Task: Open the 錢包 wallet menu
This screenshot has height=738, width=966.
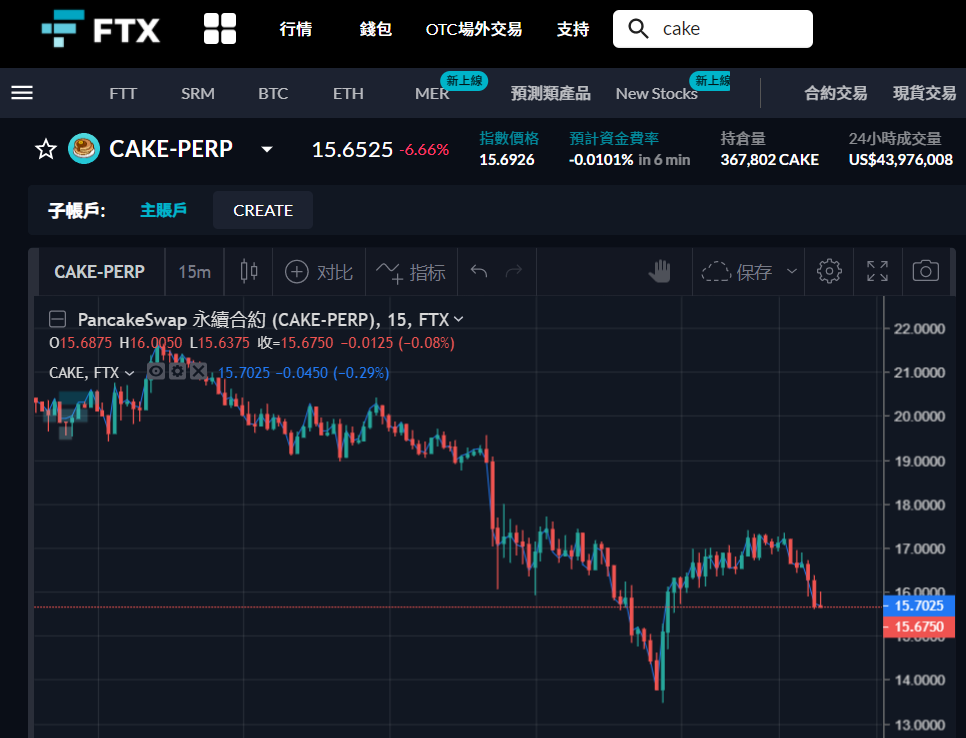Action: (x=376, y=29)
